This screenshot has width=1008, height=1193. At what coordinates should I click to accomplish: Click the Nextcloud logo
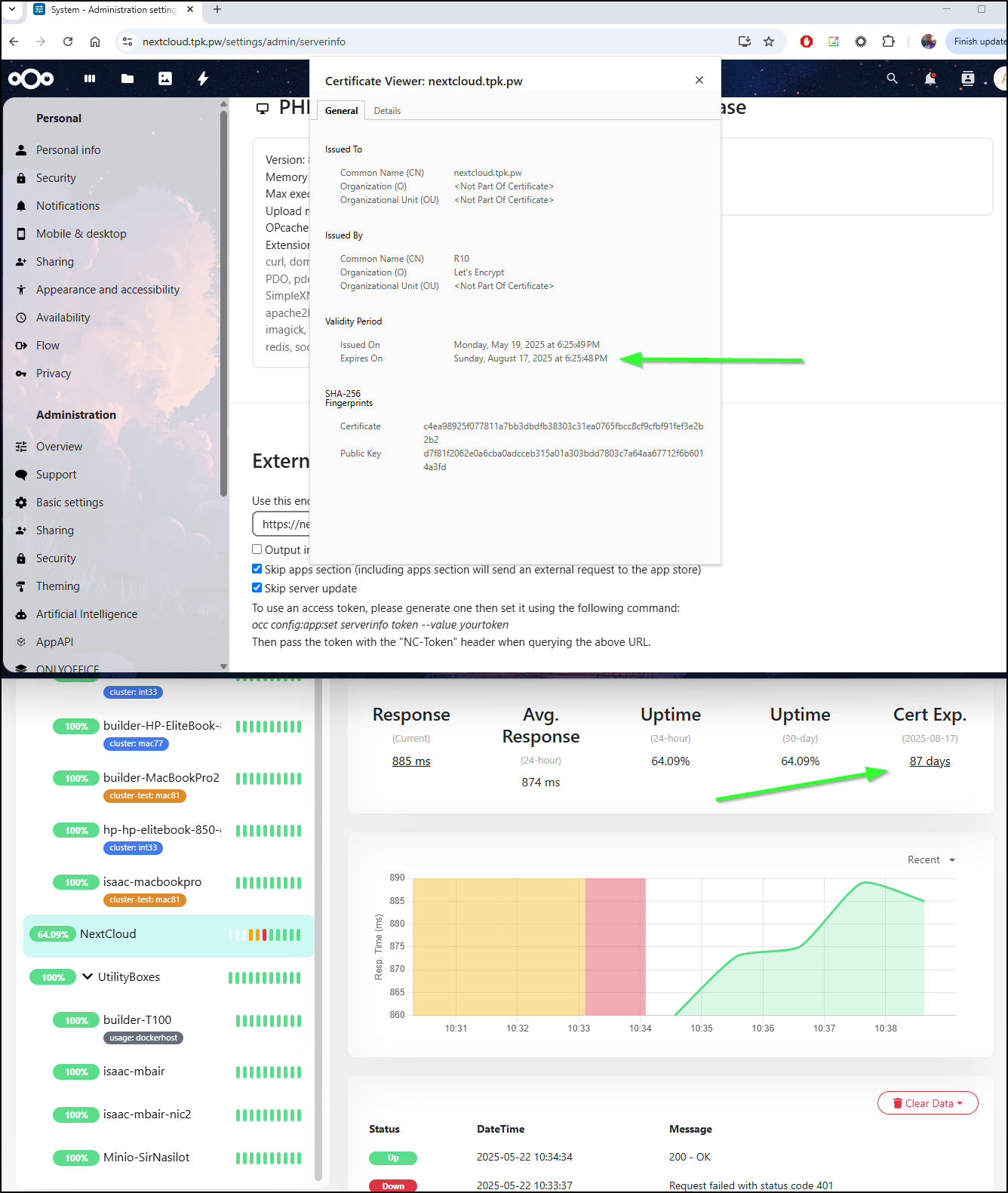pyautogui.click(x=31, y=78)
